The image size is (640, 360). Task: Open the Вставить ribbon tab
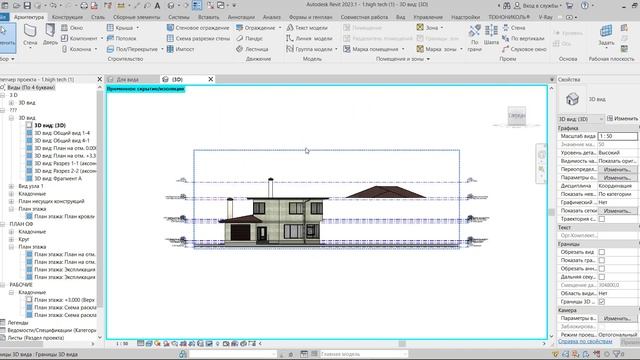coord(209,17)
